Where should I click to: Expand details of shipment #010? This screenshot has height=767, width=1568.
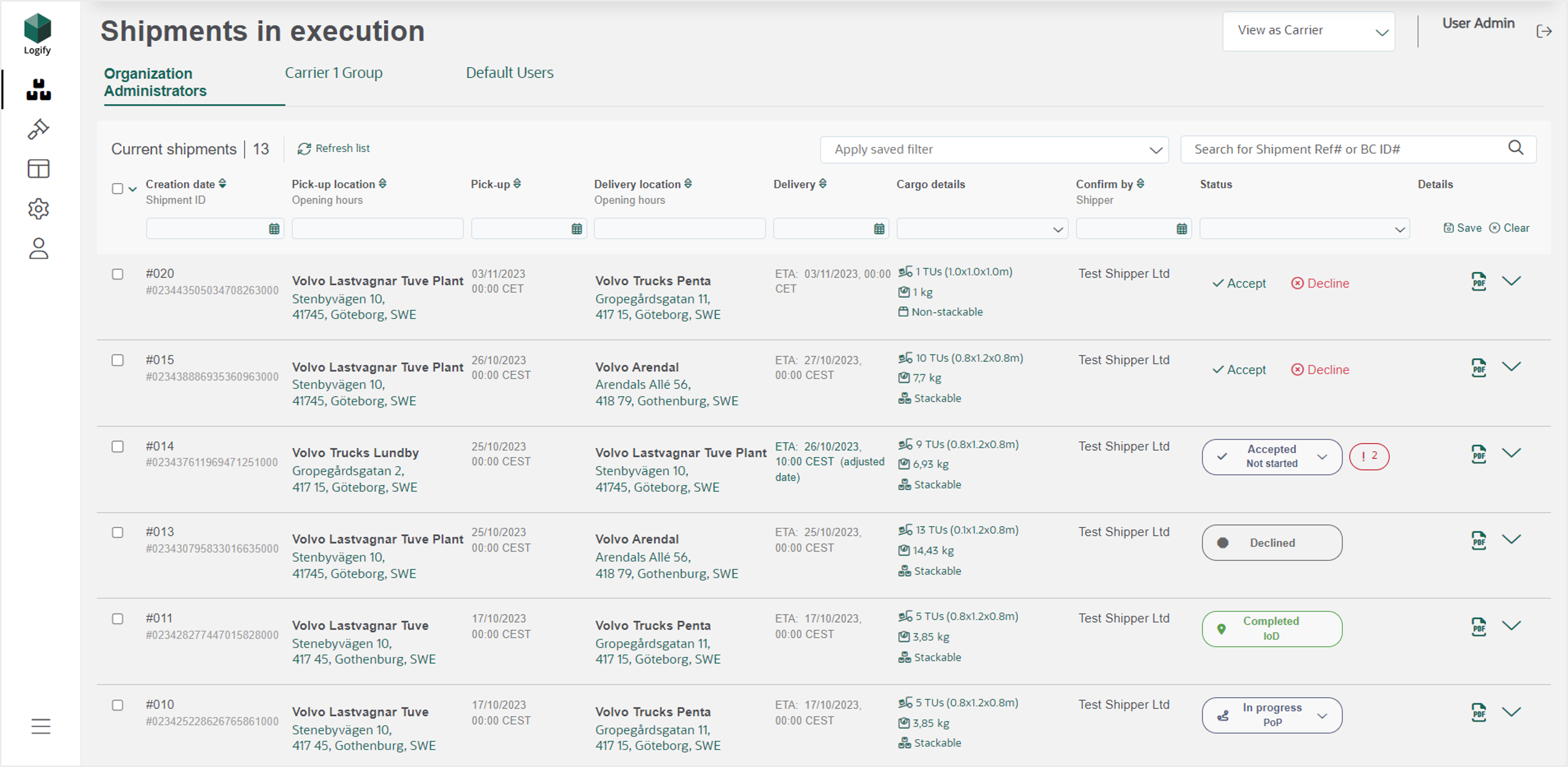pos(1511,712)
